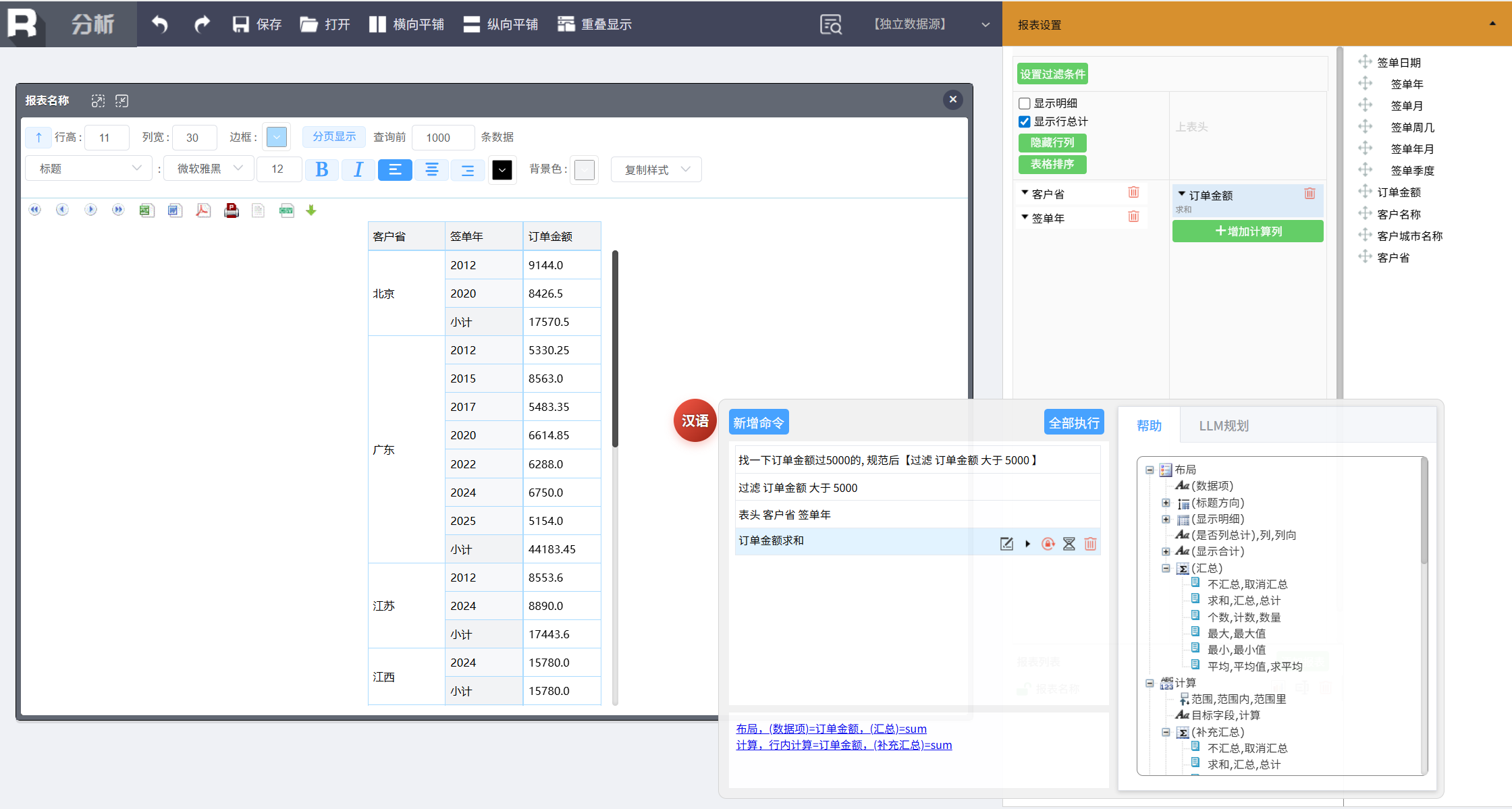Export the report as PDF
Screen dimensions: 1512x809
202,211
